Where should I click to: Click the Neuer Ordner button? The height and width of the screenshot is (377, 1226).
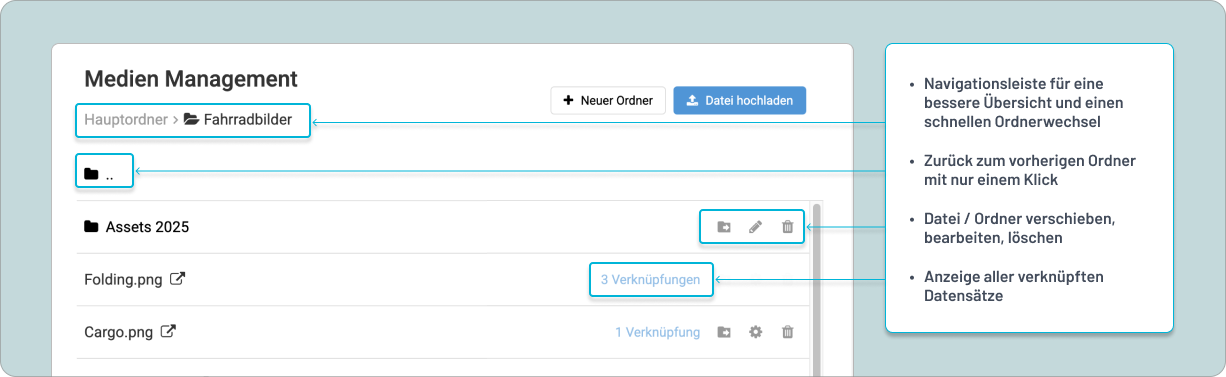(x=608, y=100)
